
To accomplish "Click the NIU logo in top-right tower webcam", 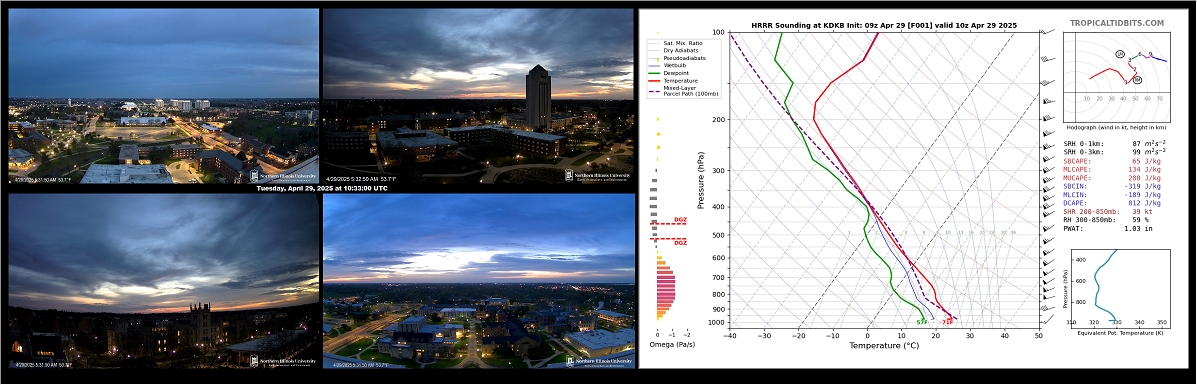I will point(598,176).
